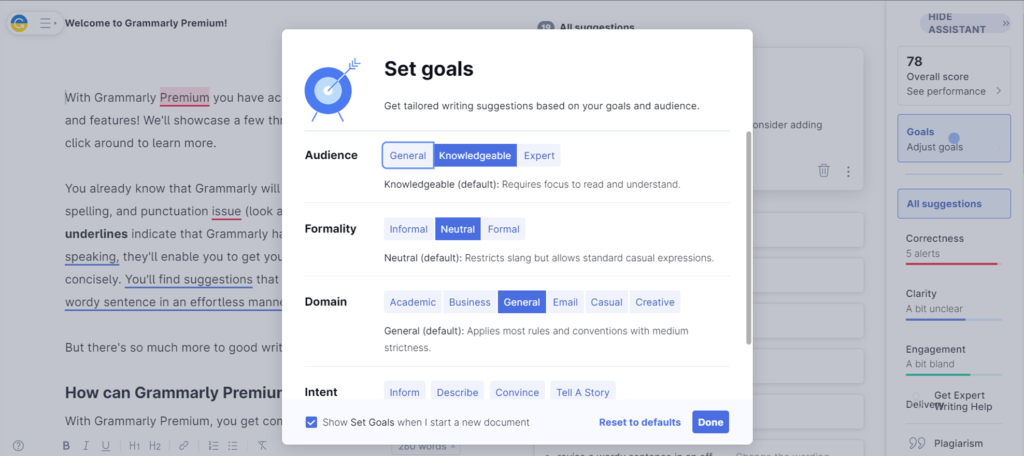
Task: Open the three-dot more options on suggestion card
Action: tap(848, 172)
